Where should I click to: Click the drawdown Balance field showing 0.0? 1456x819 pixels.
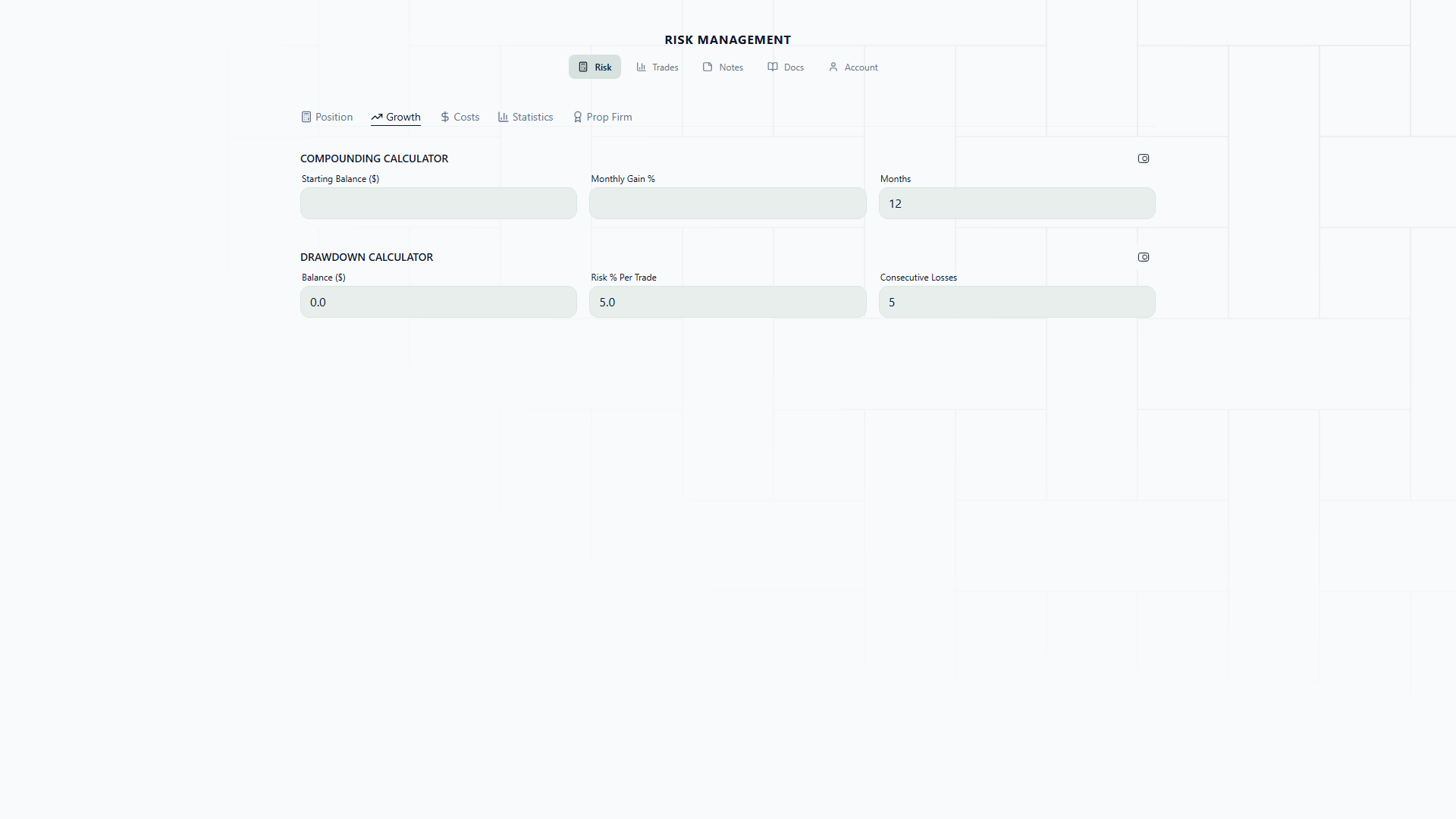pos(438,303)
